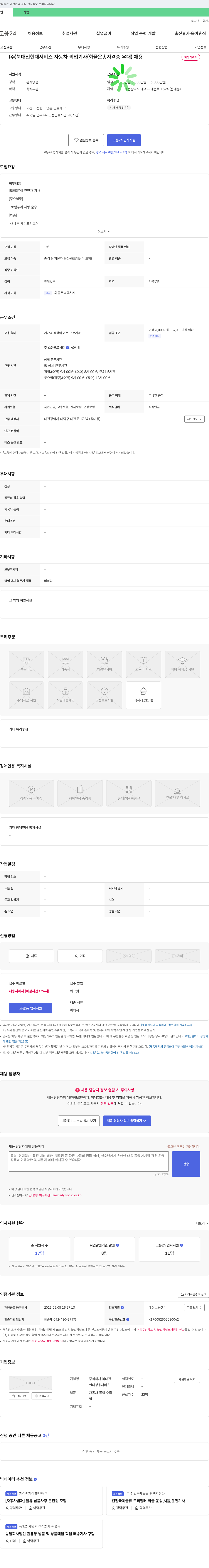Screen dimensions: 209x1568
Task: Click the 주택자금 지원 icon
Action: pyautogui.click(x=26, y=695)
